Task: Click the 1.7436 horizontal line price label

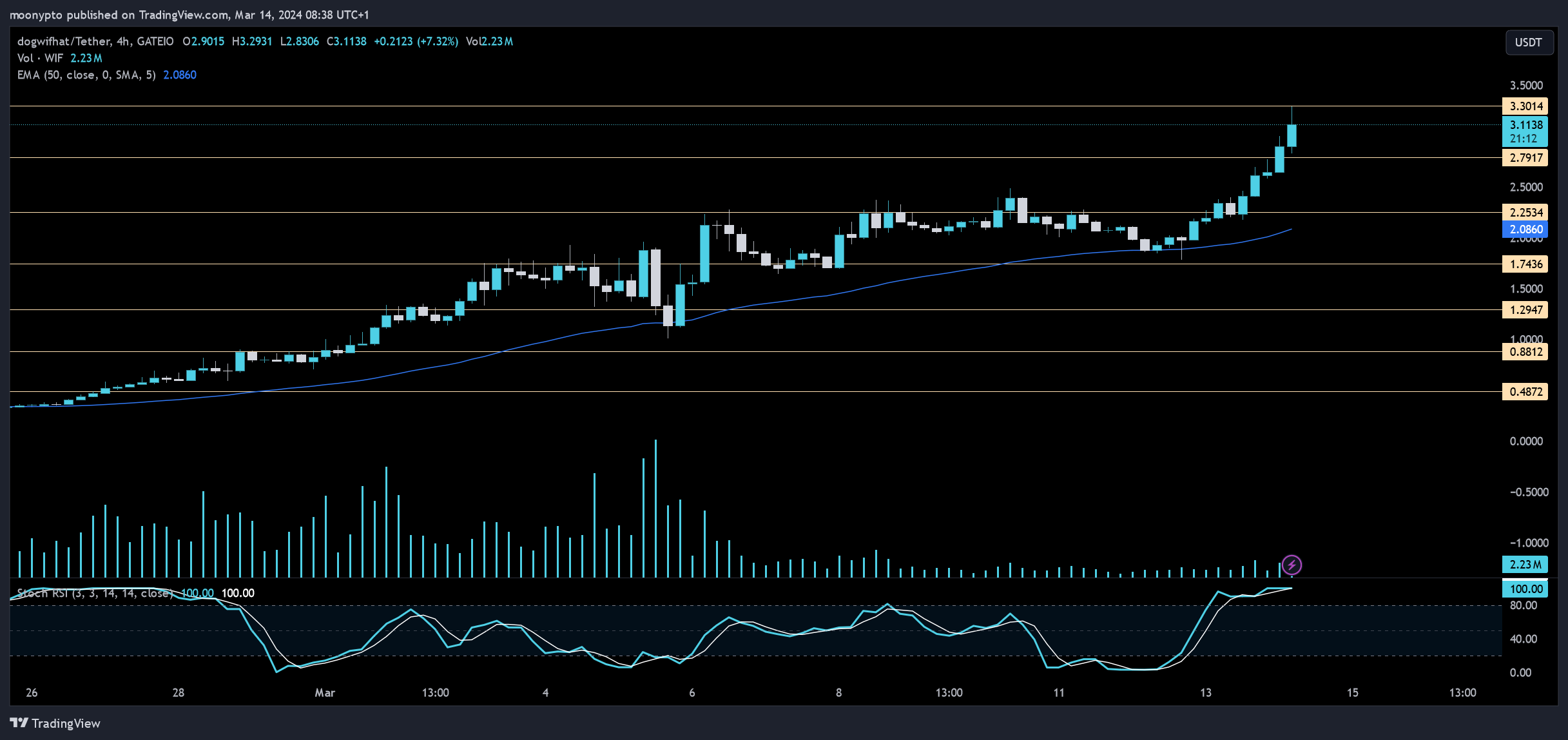Action: click(x=1525, y=264)
